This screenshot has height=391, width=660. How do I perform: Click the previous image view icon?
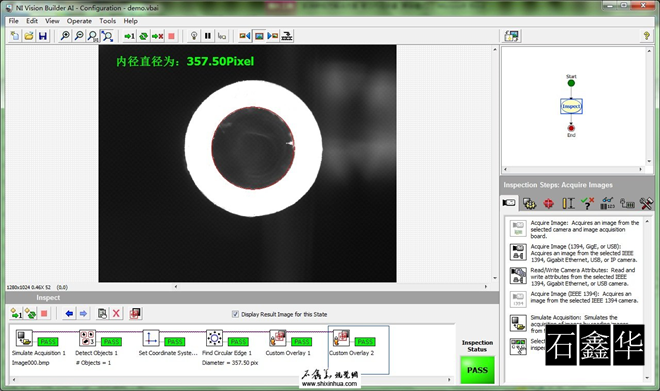click(x=245, y=36)
